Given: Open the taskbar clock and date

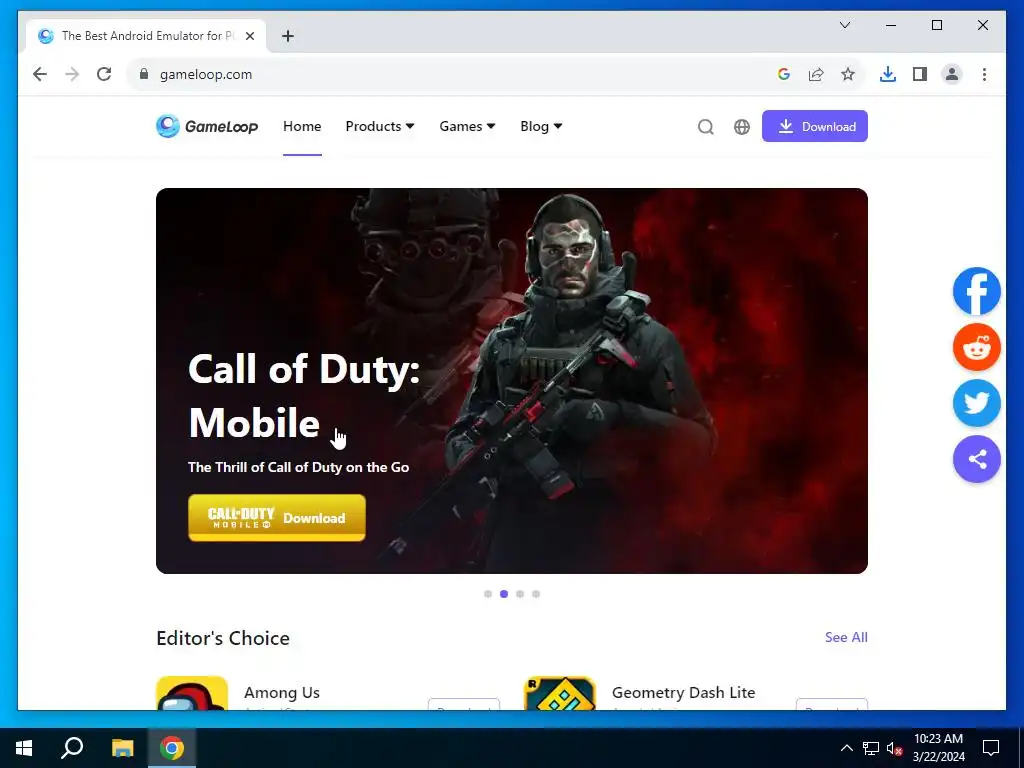Looking at the screenshot, I should click(x=938, y=748).
